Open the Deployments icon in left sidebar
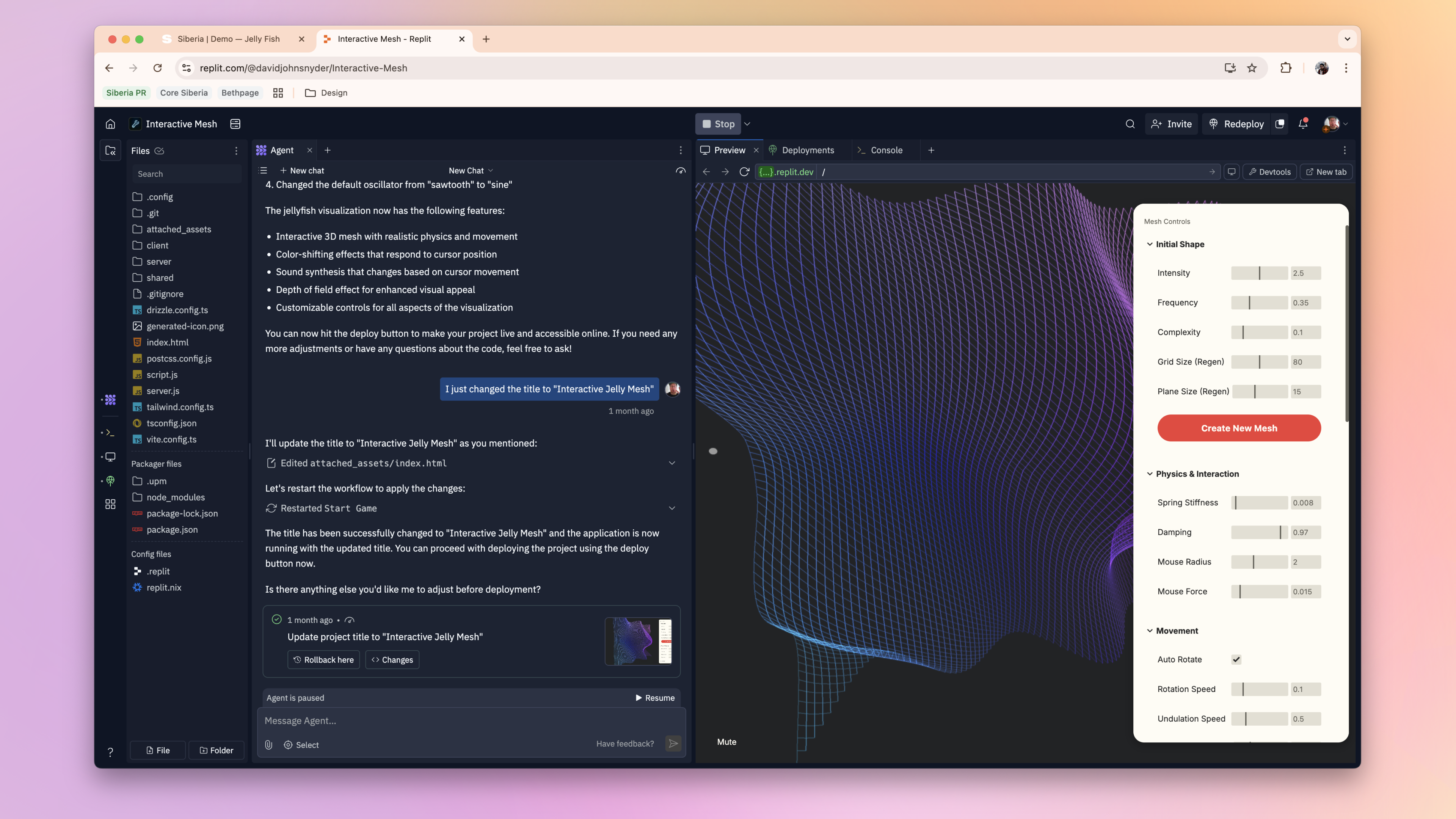Screen dimensions: 1456x819 point(110,480)
